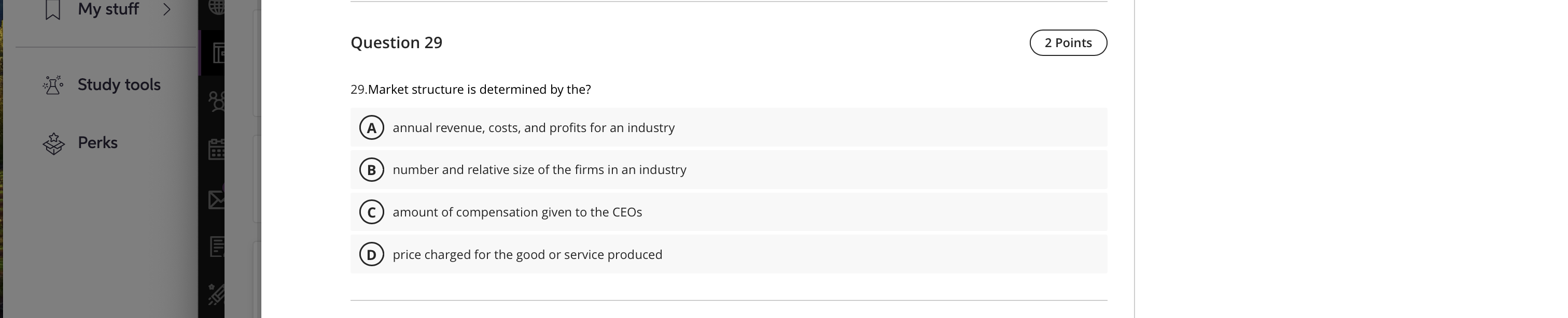Select answer choice B radio circle
Image resolution: width=1568 pixels, height=318 pixels.
pos(371,170)
